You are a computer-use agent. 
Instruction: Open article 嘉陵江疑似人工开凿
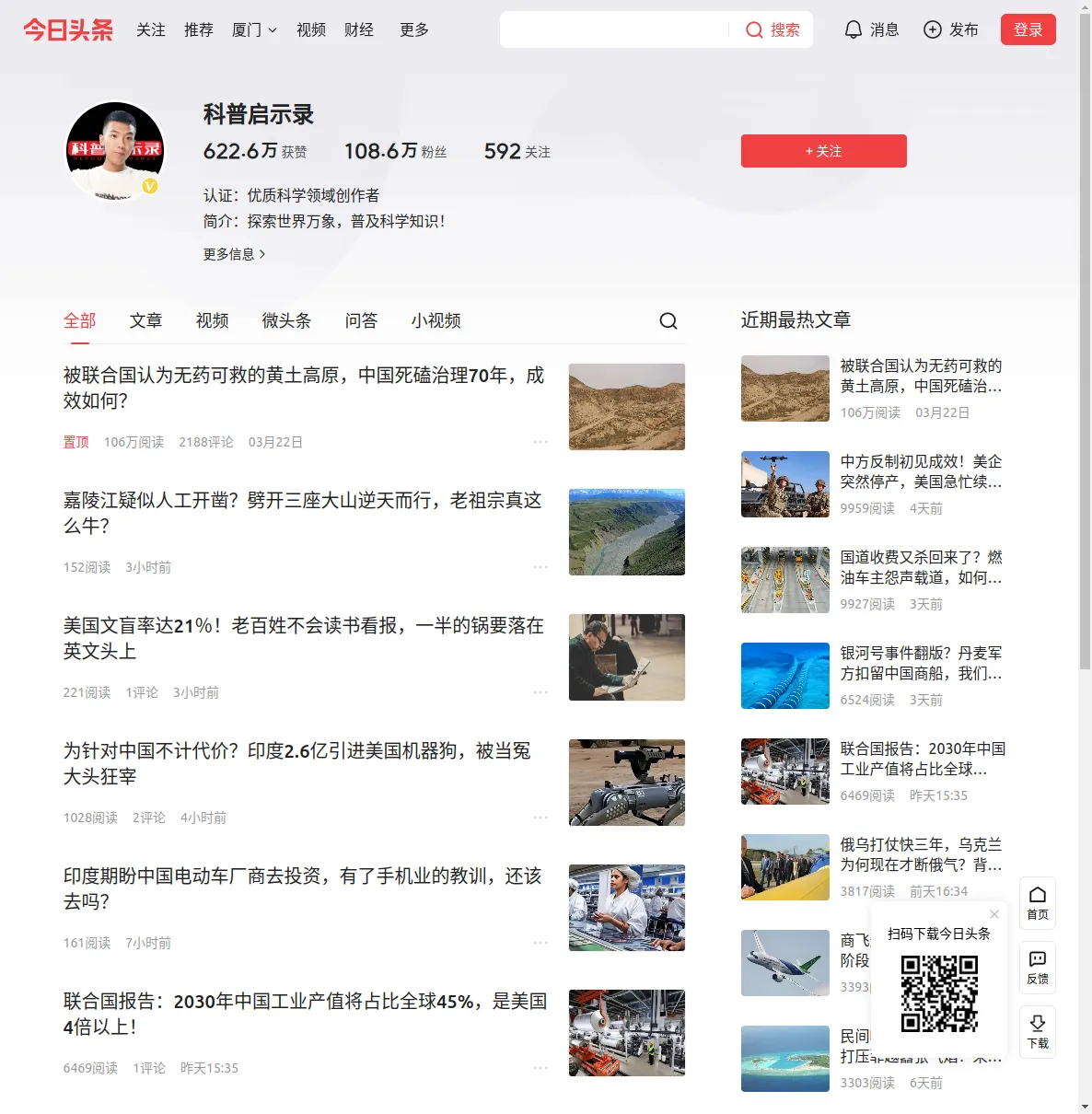pyautogui.click(x=303, y=513)
